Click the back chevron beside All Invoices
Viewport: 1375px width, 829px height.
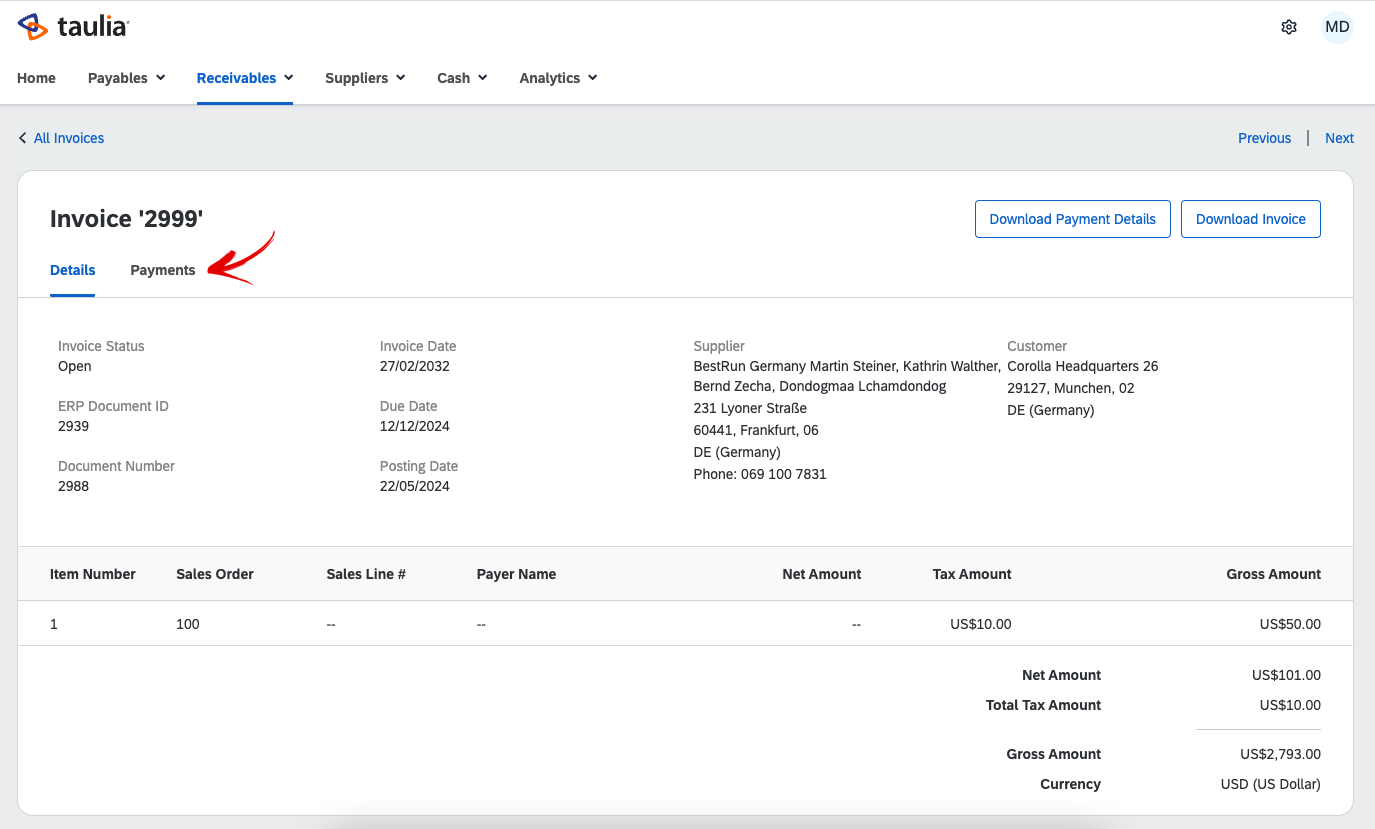tap(22, 138)
